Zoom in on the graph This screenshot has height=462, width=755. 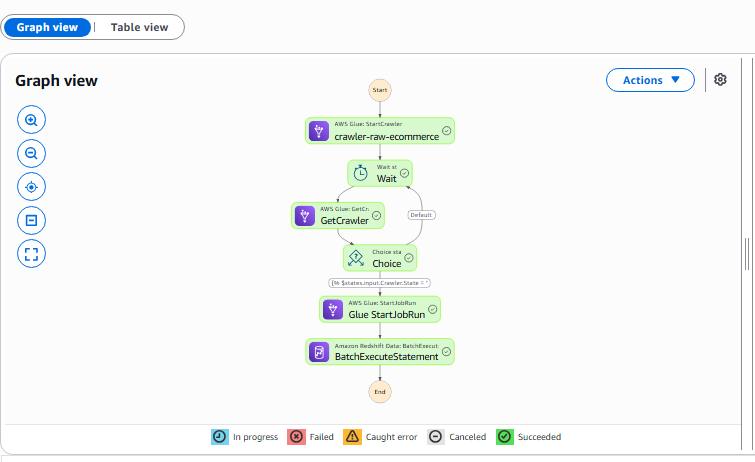click(31, 120)
